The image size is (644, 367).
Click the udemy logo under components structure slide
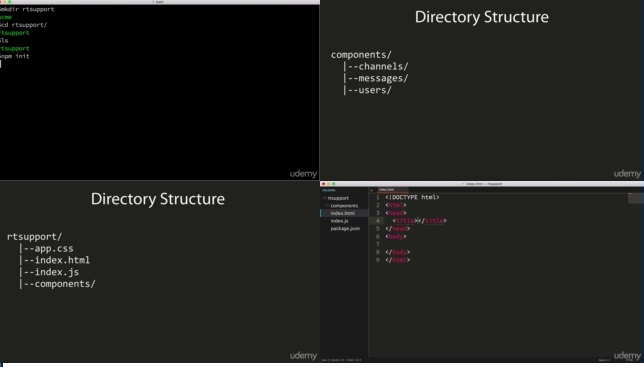tap(627, 174)
